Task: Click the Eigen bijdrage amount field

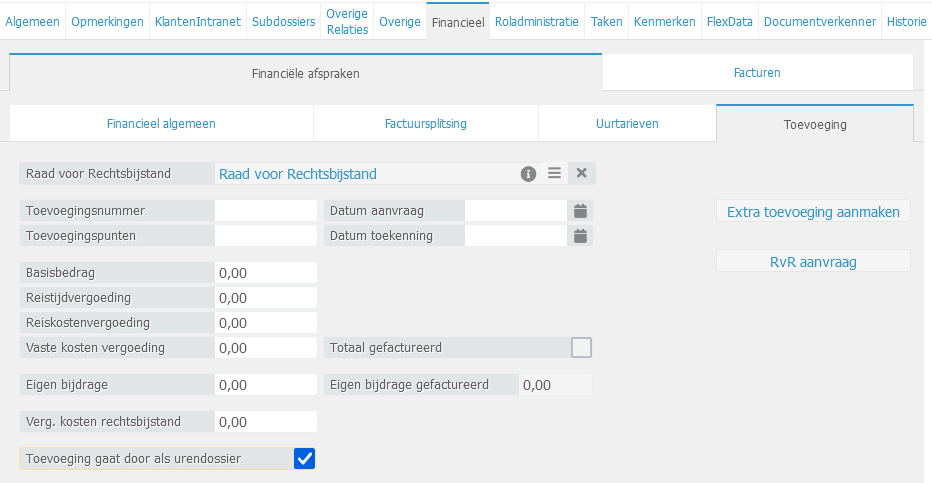Action: click(x=265, y=385)
